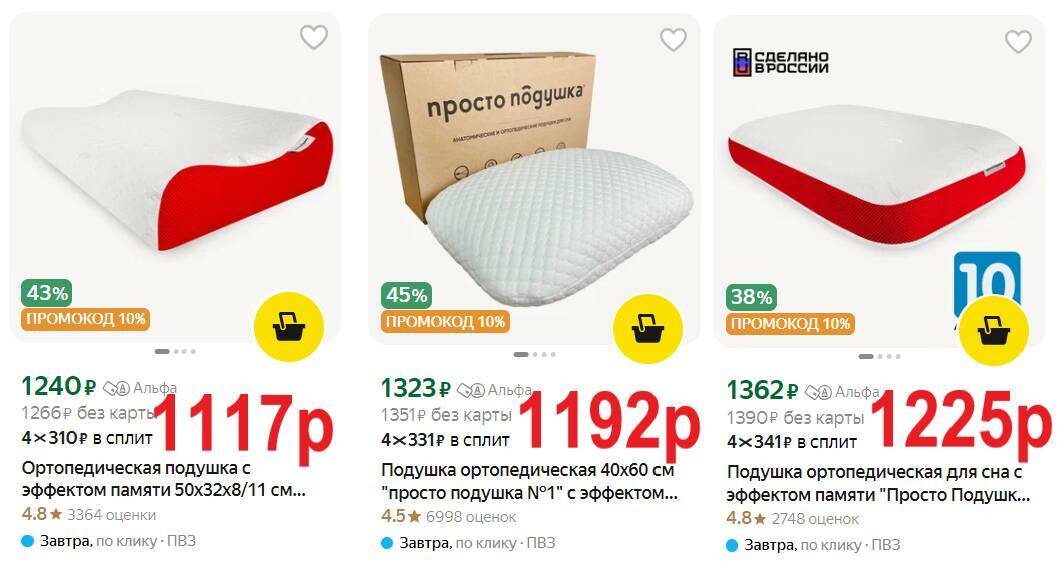Add the red wave pillow to favorites
This screenshot has height=564, width=1057.
(x=313, y=38)
